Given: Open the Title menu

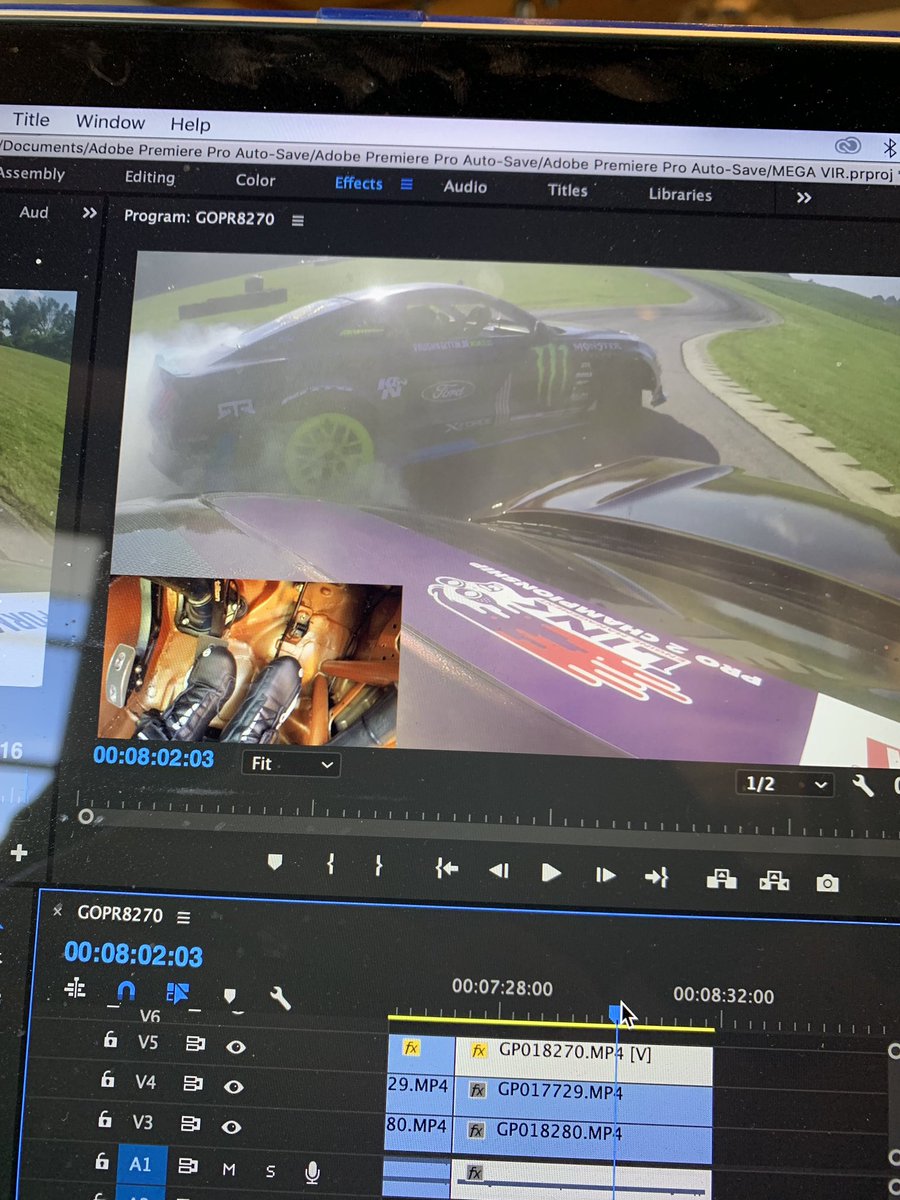Looking at the screenshot, I should [31, 119].
